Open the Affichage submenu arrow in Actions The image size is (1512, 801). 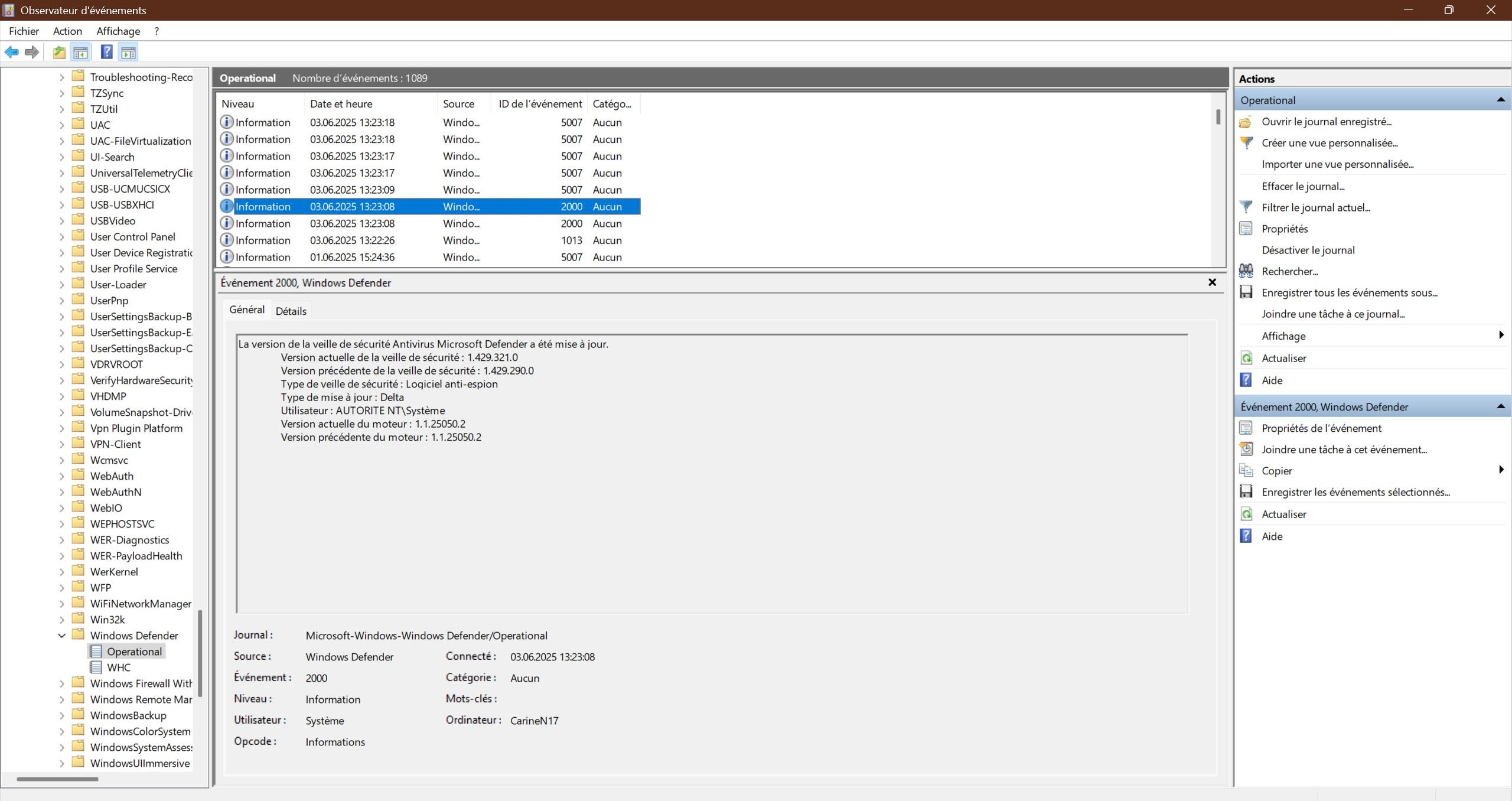pos(1501,335)
